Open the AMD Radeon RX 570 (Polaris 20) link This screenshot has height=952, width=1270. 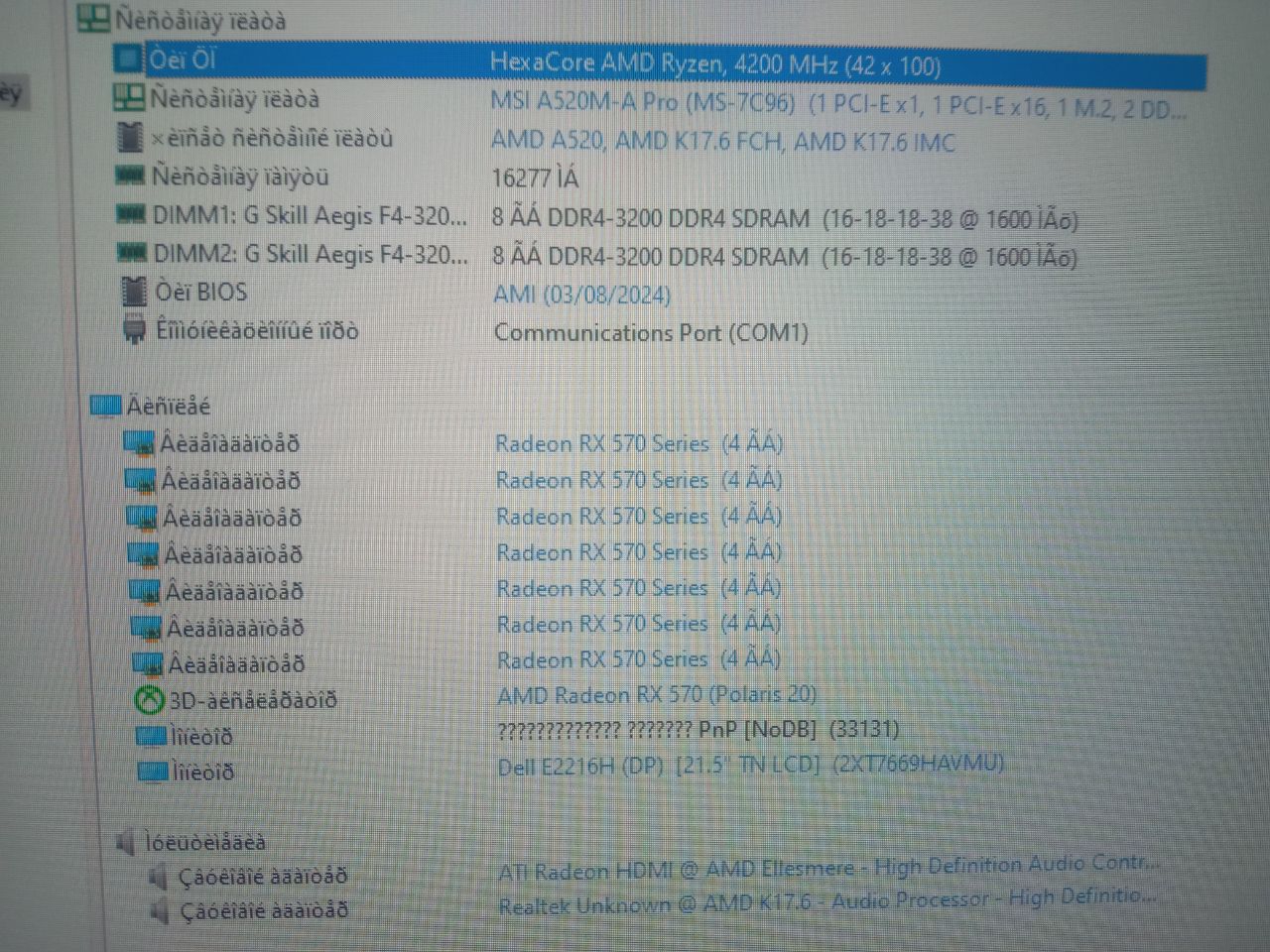click(657, 695)
